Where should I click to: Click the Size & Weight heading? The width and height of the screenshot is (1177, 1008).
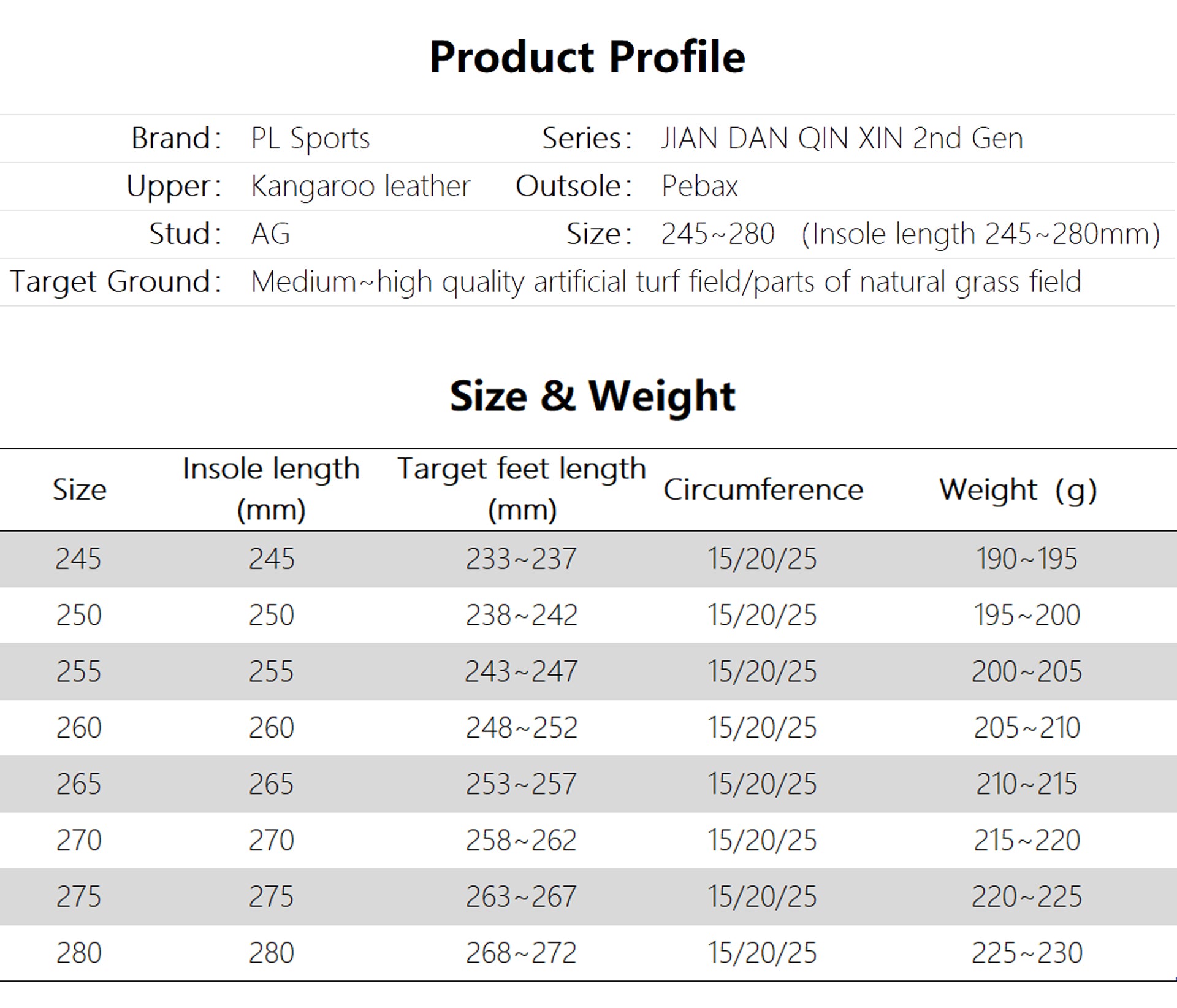[x=592, y=396]
